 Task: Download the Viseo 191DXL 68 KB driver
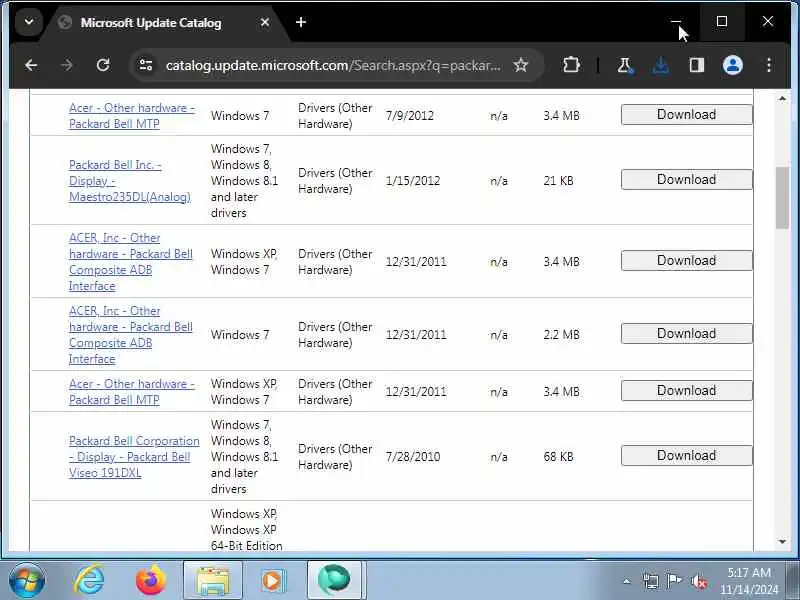tap(686, 456)
